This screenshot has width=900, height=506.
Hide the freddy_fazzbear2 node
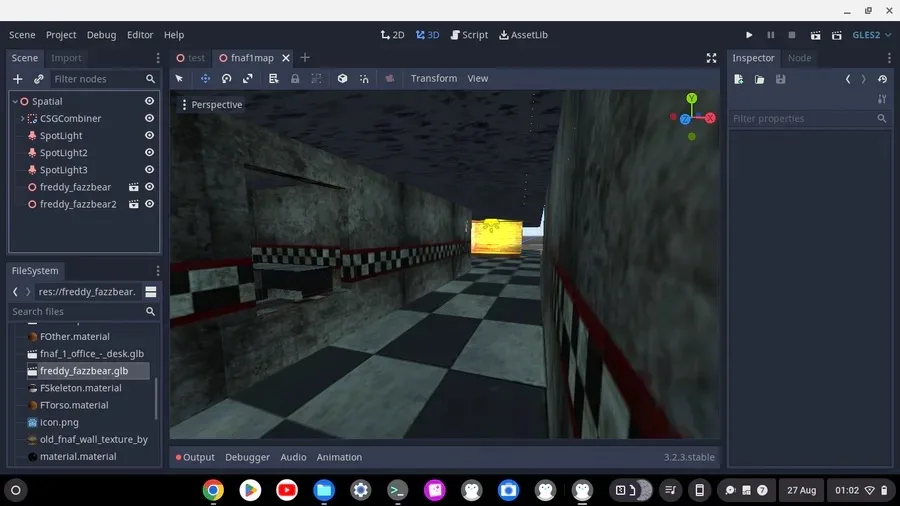[x=149, y=204]
